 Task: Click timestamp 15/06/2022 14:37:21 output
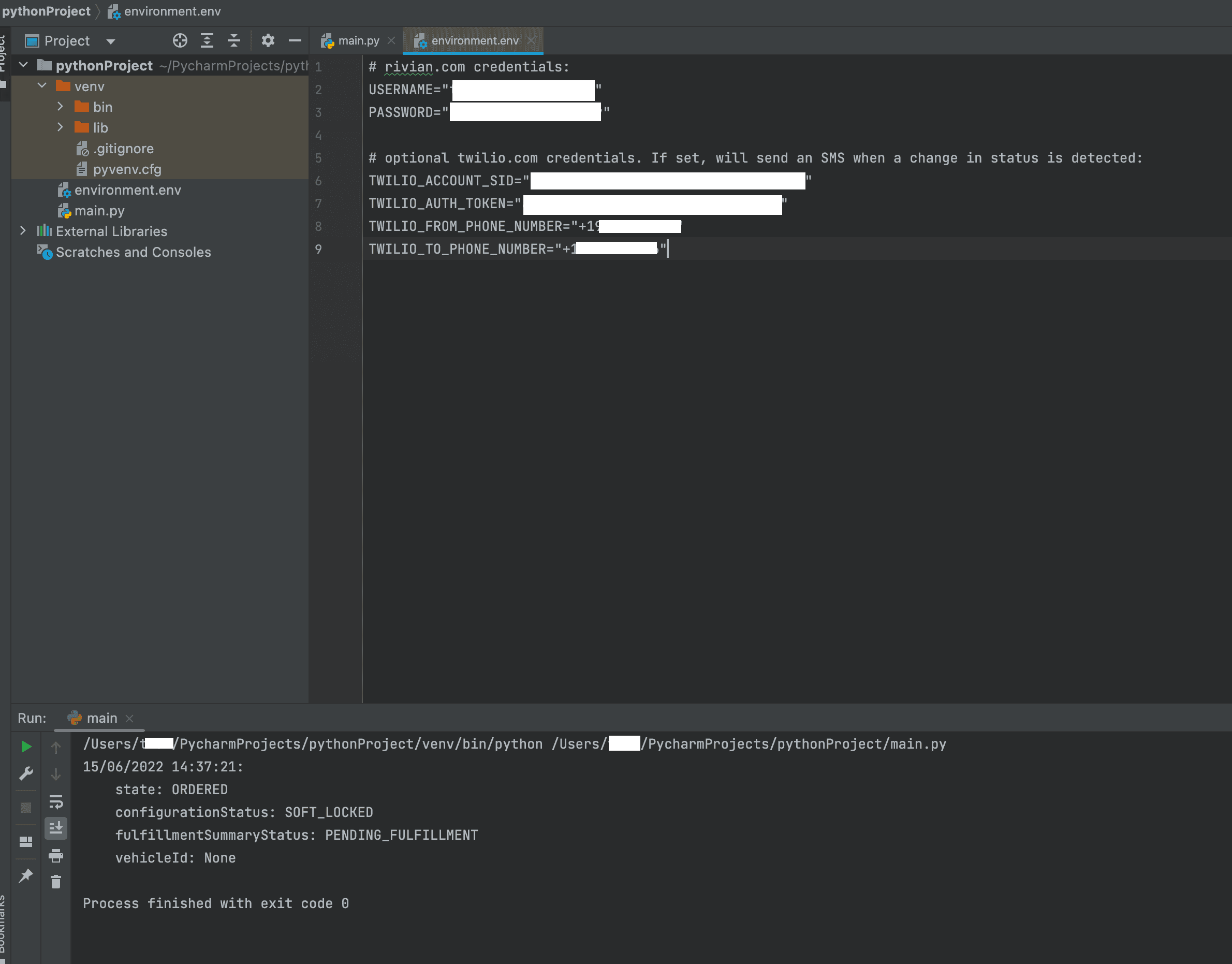click(163, 766)
